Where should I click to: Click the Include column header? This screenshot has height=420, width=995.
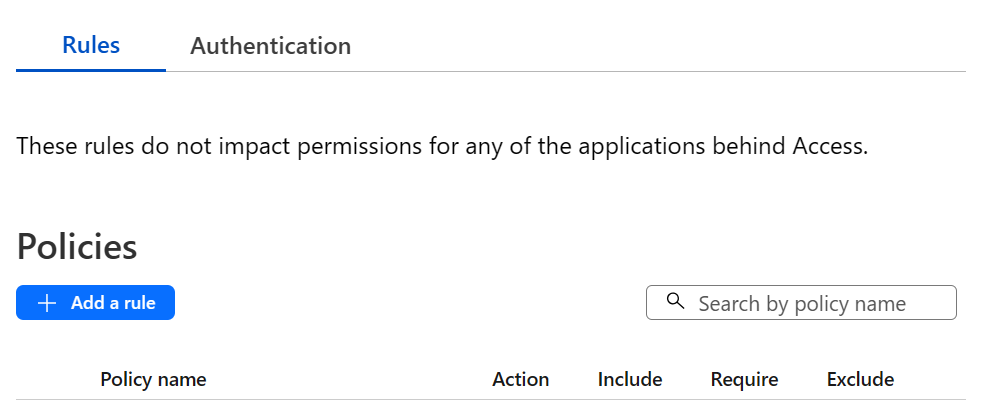pos(630,380)
